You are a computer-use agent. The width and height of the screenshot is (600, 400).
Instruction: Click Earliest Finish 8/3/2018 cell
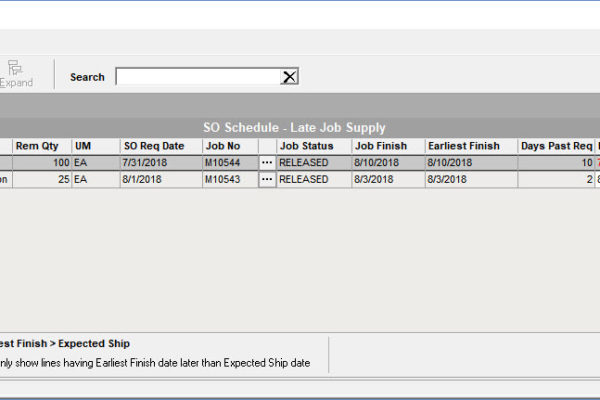tap(471, 180)
